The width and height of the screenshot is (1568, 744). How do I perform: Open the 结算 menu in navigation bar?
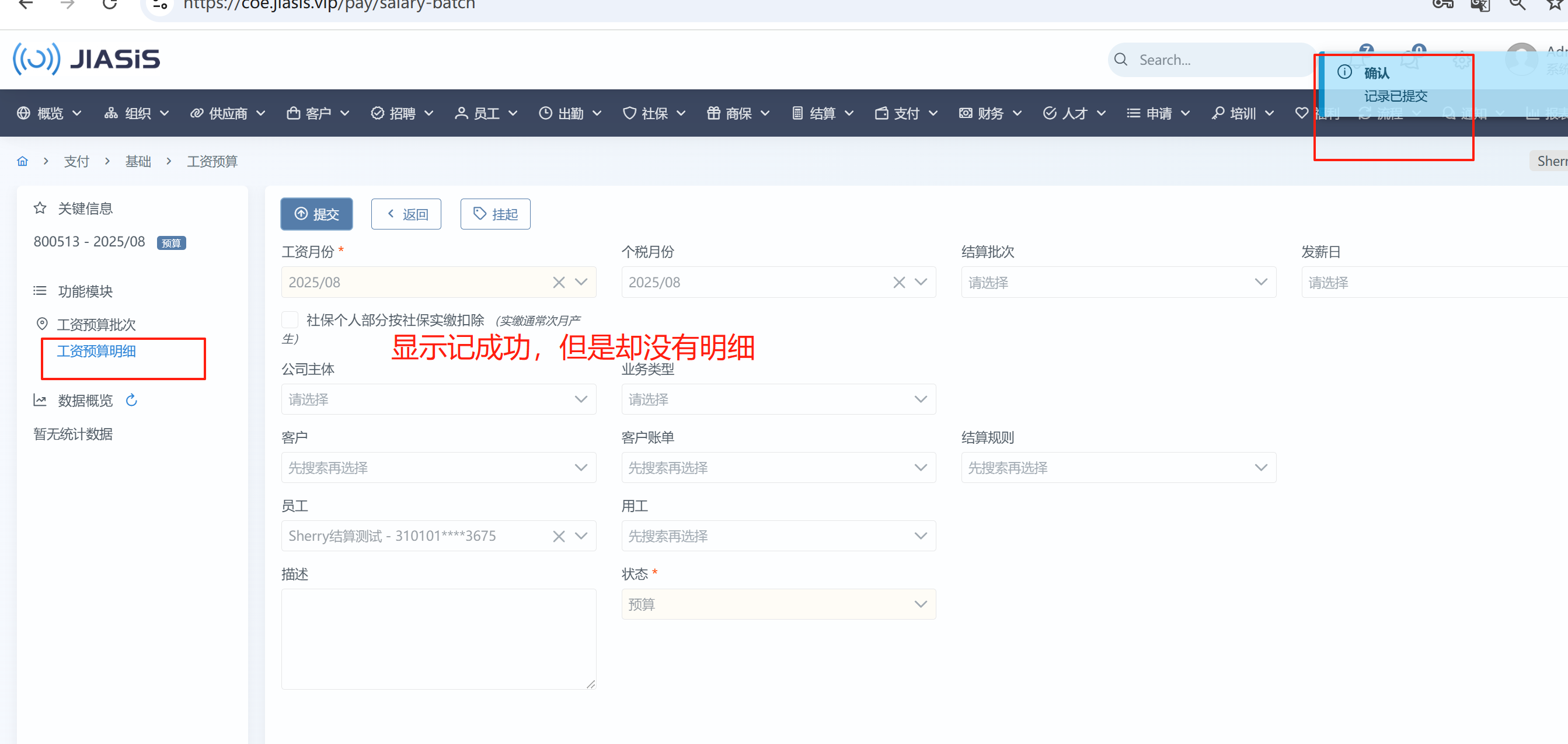pyautogui.click(x=823, y=113)
